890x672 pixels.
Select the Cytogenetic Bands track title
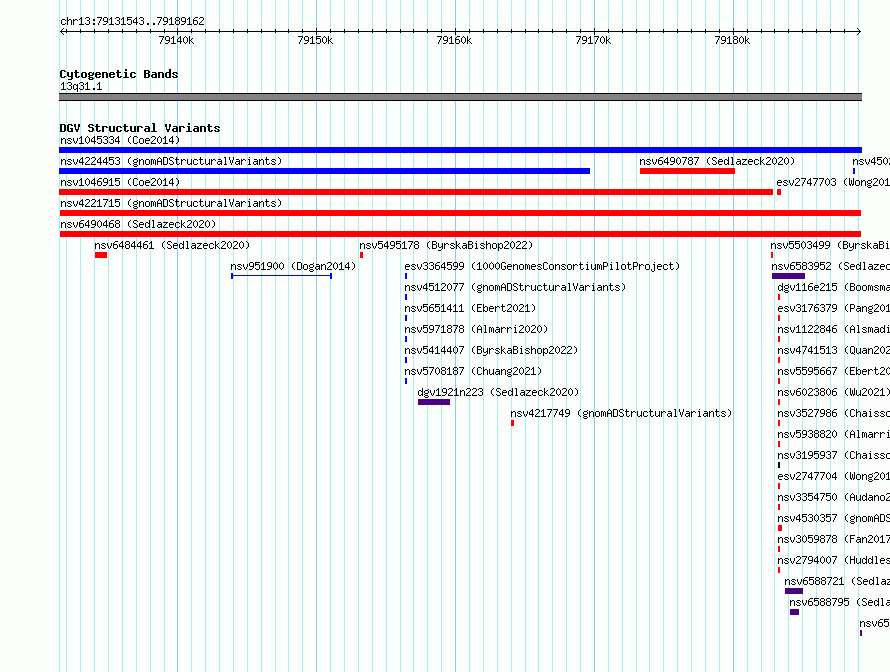click(x=119, y=74)
